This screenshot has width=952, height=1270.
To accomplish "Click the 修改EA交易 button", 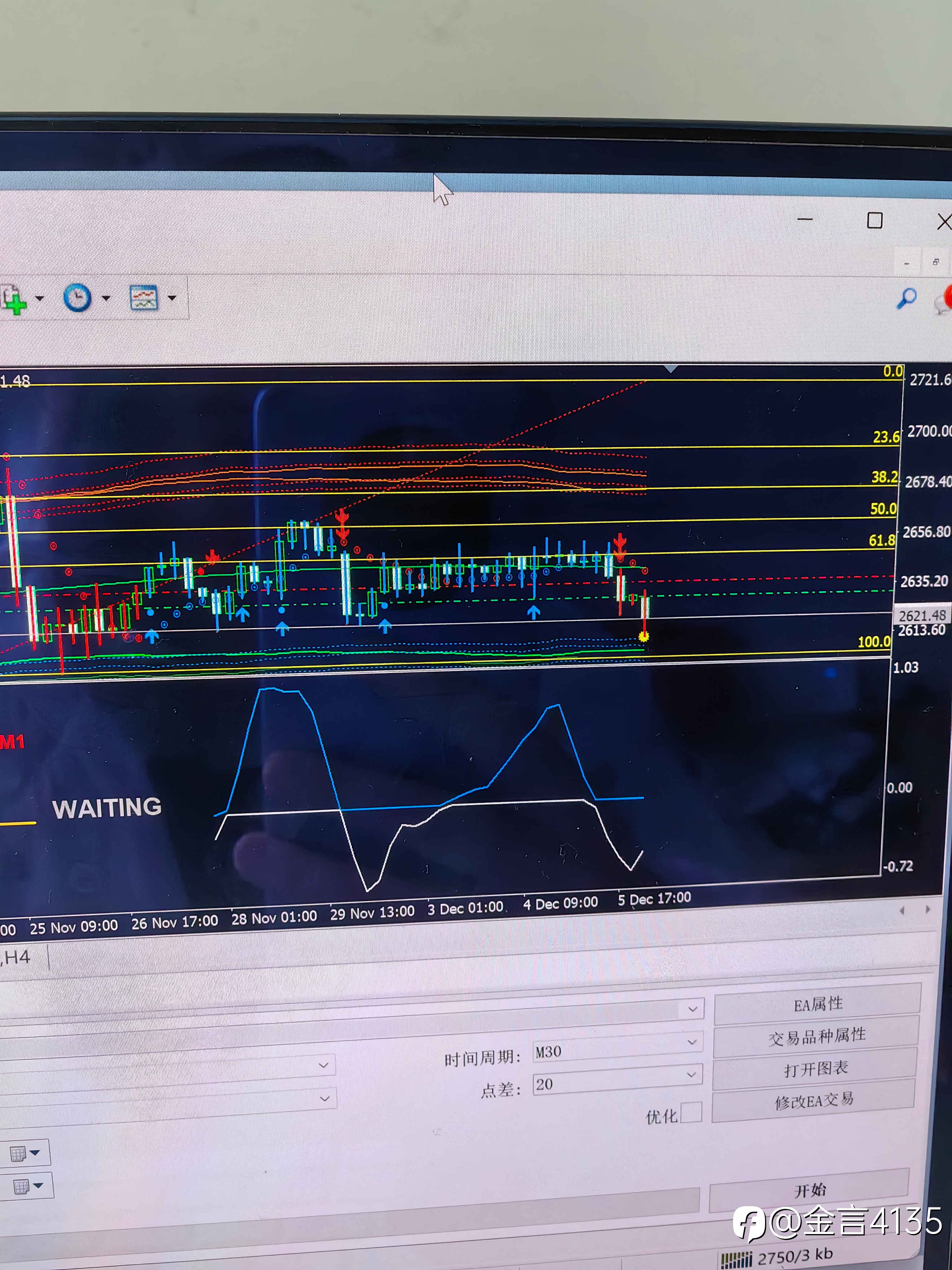I will tap(814, 1101).
